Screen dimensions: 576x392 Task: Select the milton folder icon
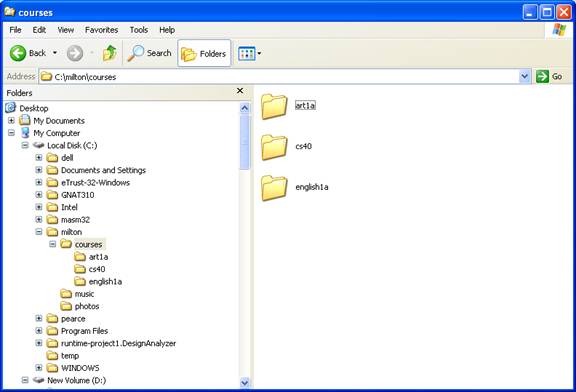coord(53,232)
